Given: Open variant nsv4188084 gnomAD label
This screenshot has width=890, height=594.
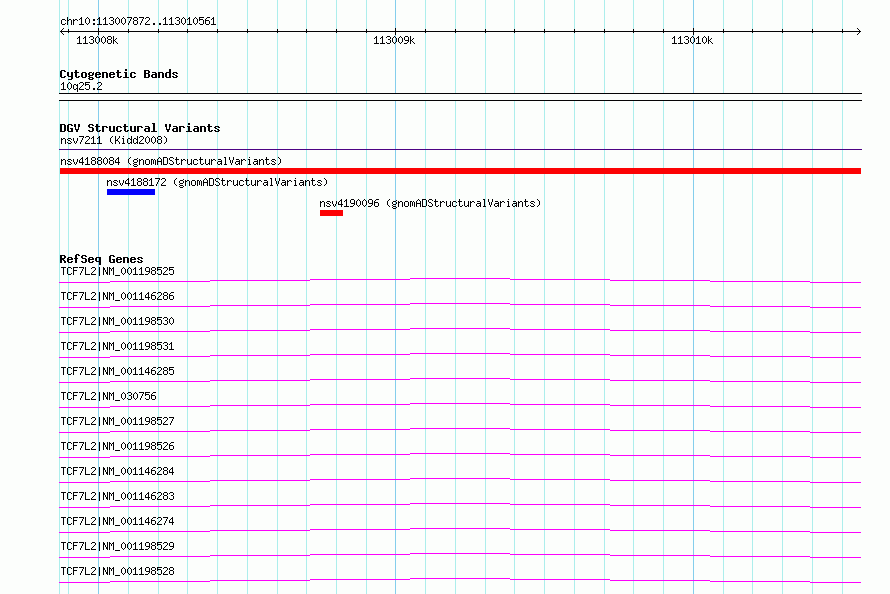Looking at the screenshot, I should (x=171, y=161).
